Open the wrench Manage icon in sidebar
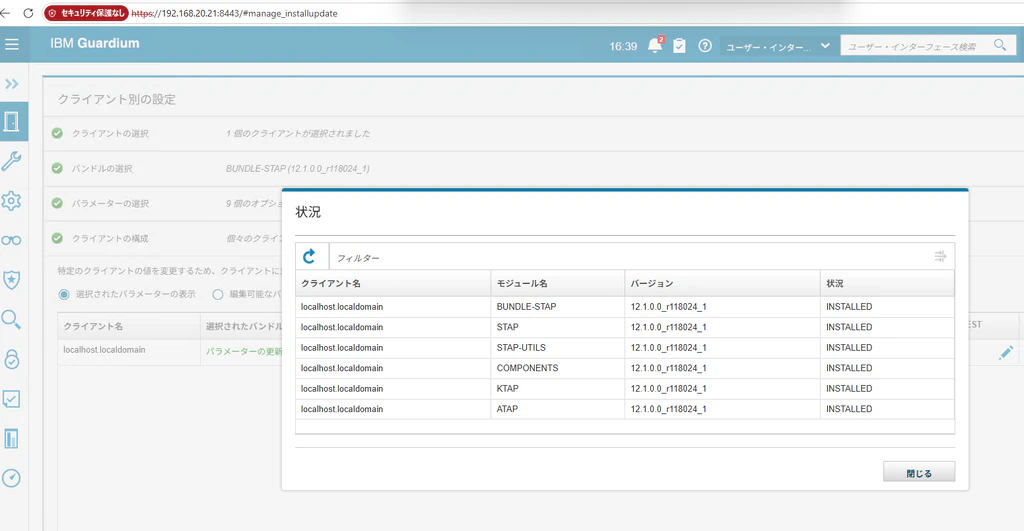 click(x=12, y=161)
